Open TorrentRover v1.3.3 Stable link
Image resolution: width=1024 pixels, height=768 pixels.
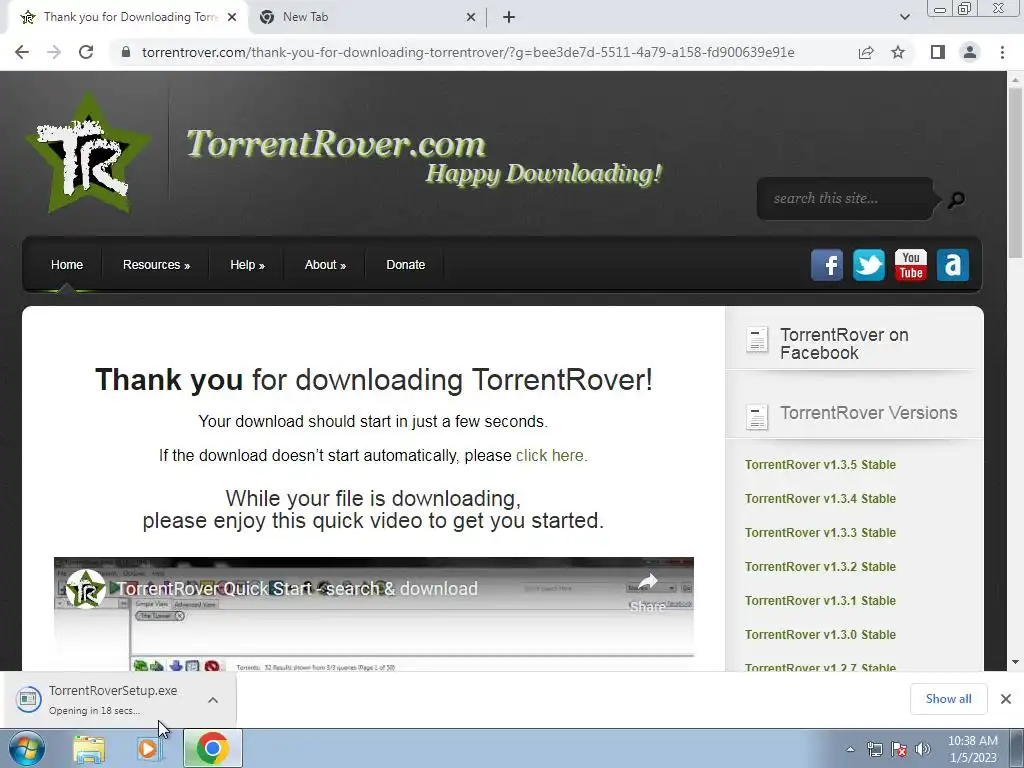820,532
